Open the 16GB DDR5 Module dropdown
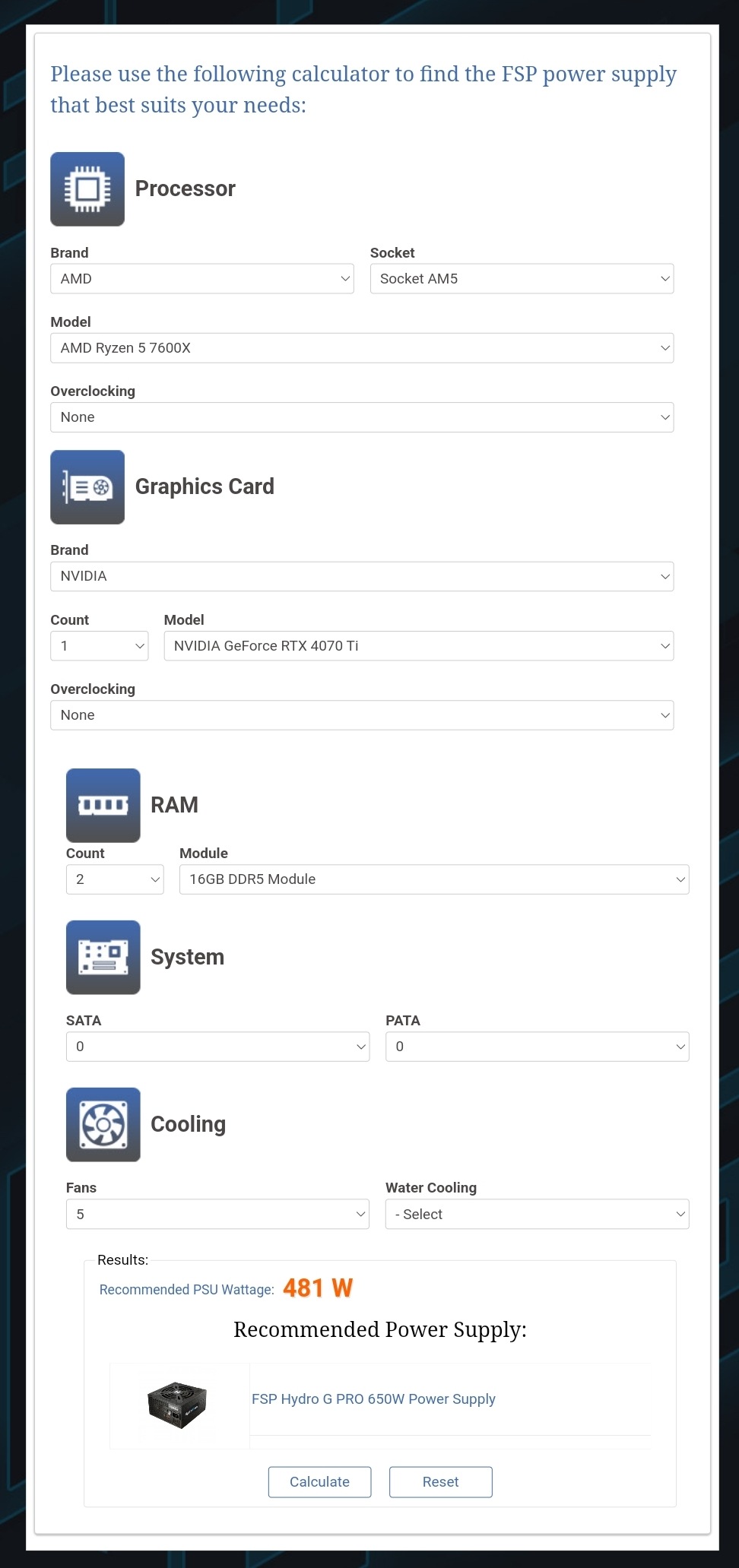 pyautogui.click(x=434, y=879)
